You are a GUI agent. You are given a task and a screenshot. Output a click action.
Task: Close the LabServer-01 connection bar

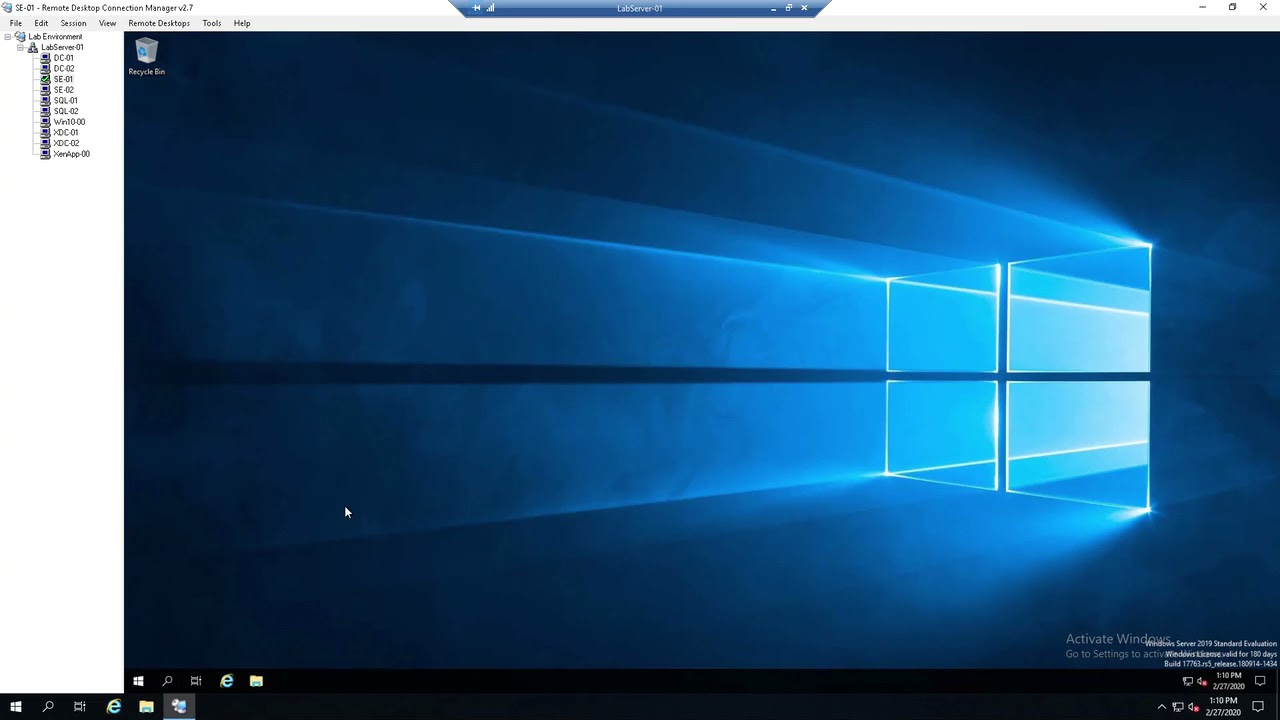tap(804, 8)
